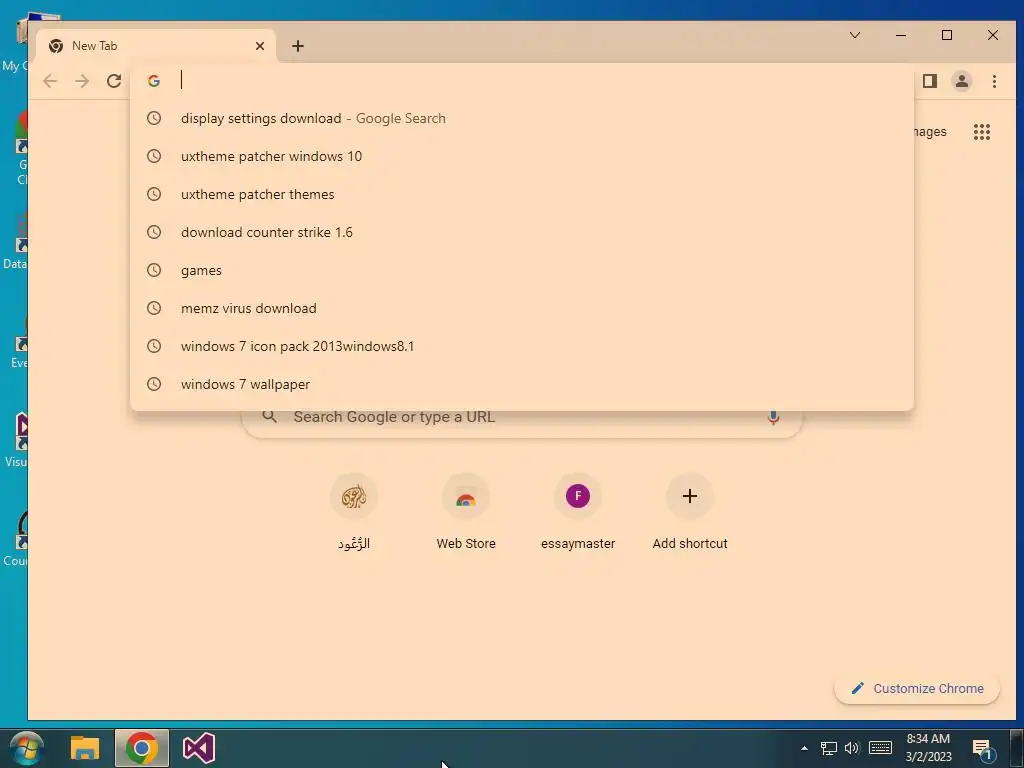Click the Customize Chrome button
Screen dimensions: 1024x768
tap(917, 688)
